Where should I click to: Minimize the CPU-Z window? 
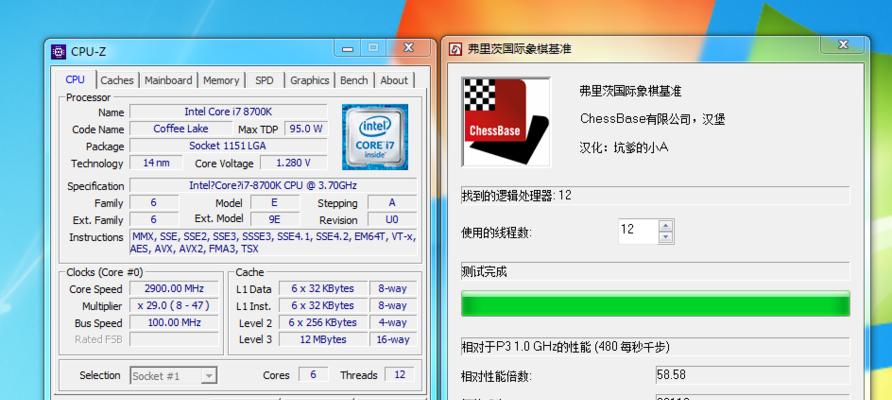(x=348, y=48)
